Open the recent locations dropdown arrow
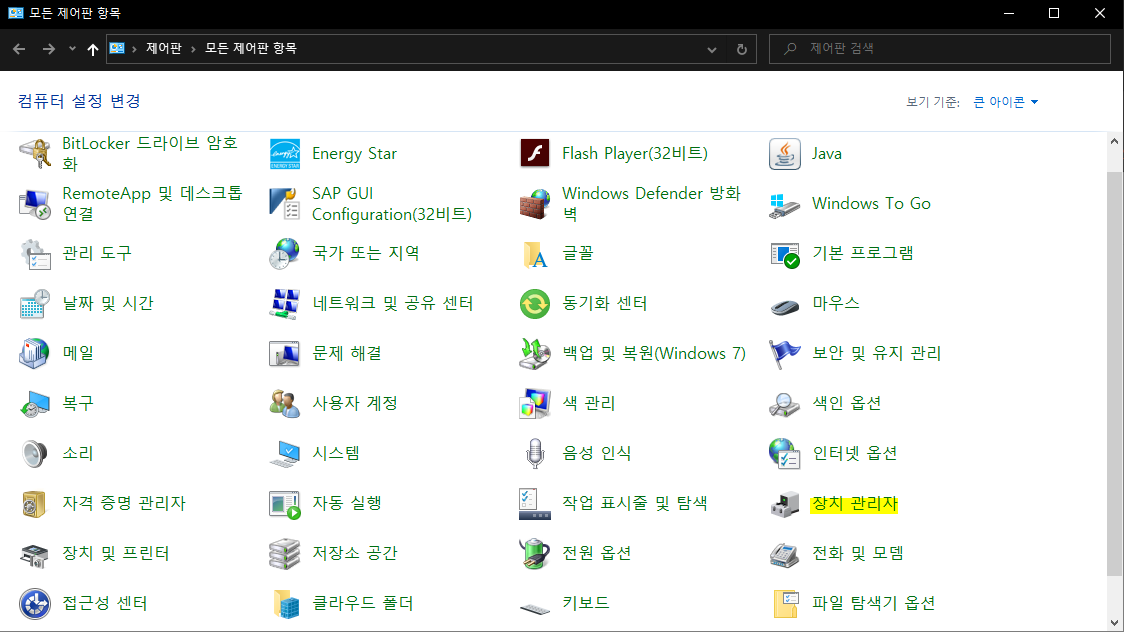This screenshot has width=1124, height=632. 72,49
